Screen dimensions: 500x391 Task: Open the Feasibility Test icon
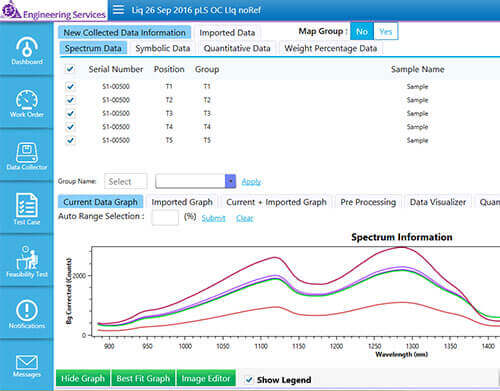27,258
